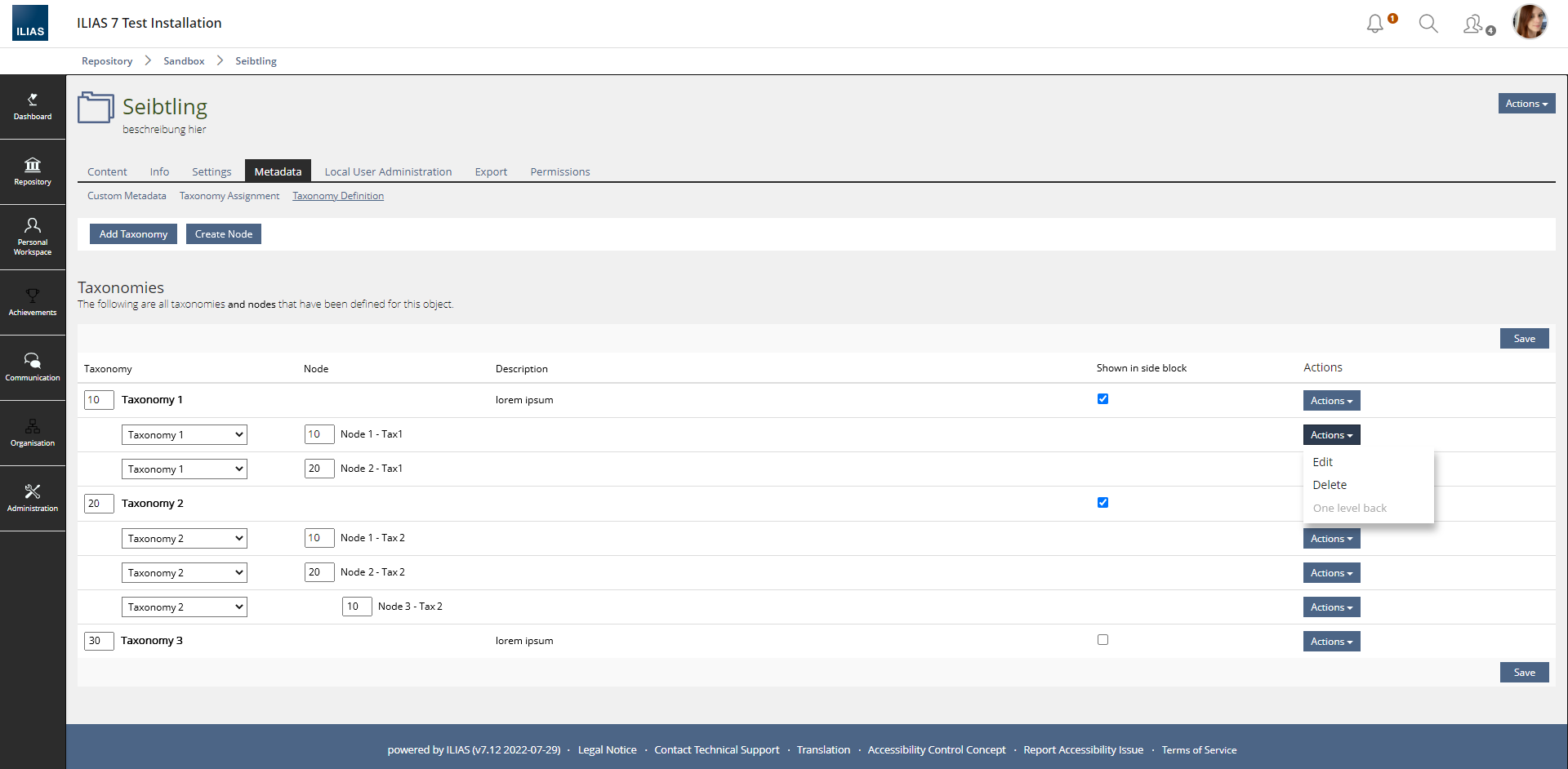Open the Administration tools icon
This screenshot has width=1568, height=769.
[33, 498]
